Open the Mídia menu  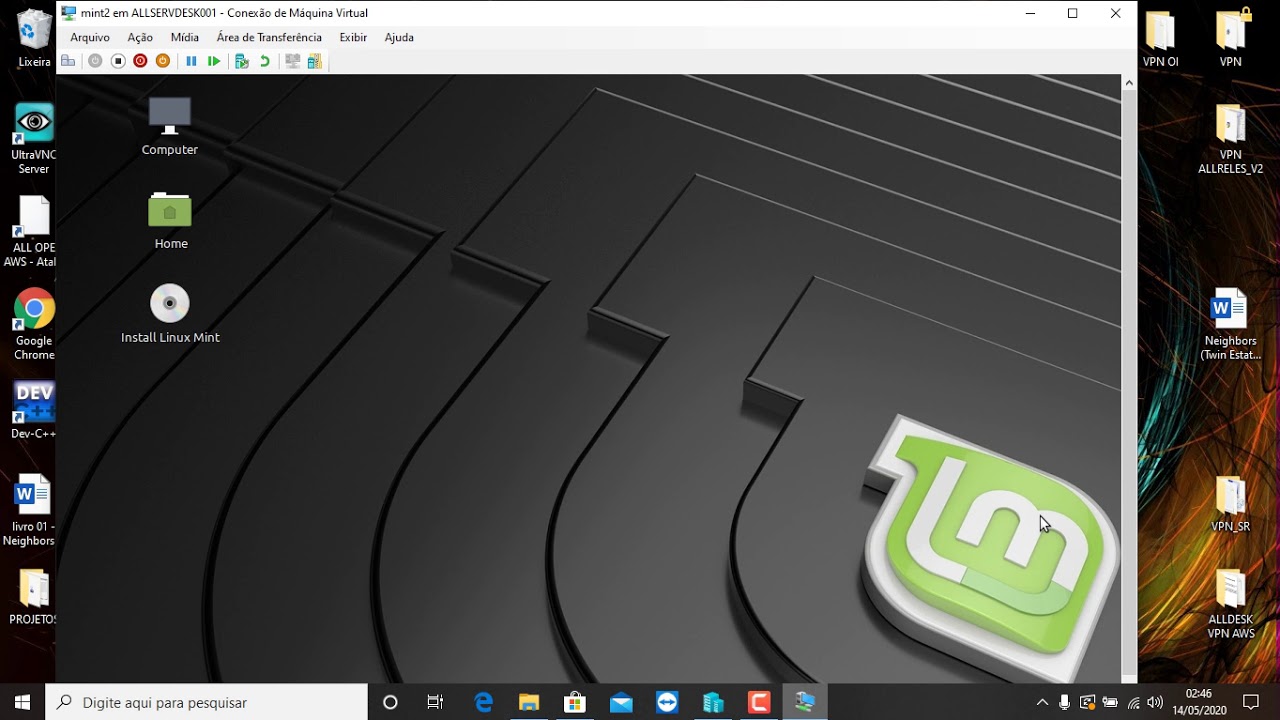185,37
